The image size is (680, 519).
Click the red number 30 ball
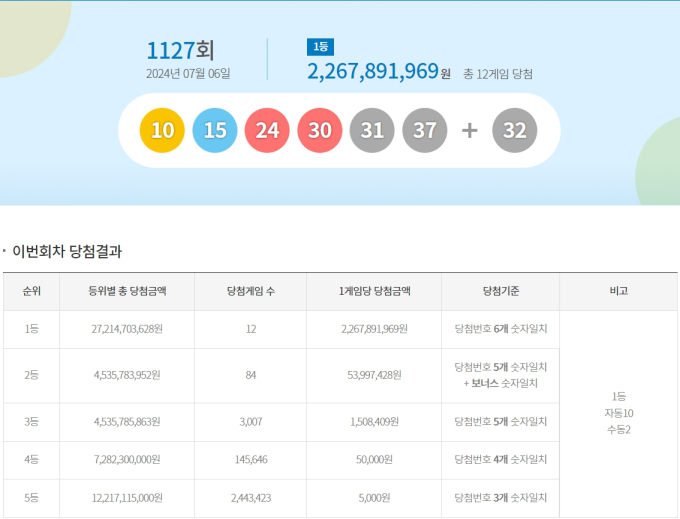320,130
